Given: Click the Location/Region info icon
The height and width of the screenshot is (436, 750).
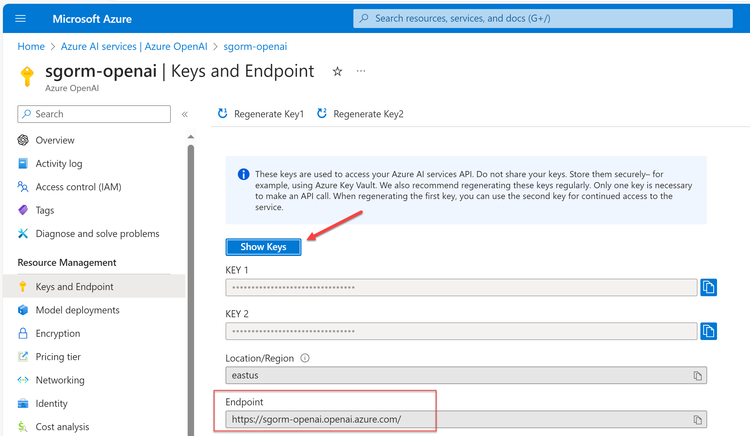Looking at the screenshot, I should point(305,357).
